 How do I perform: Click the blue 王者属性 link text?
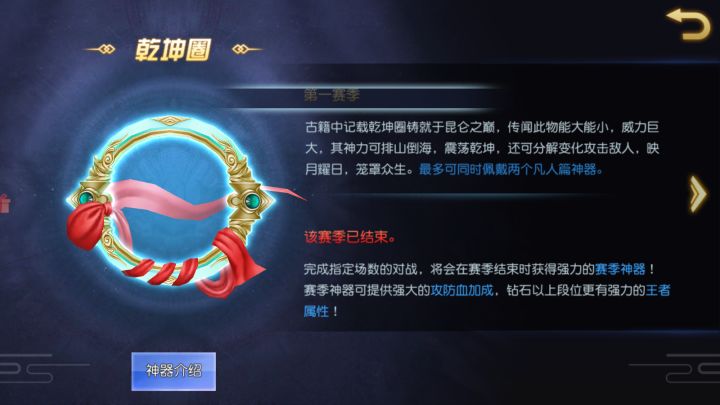click(x=658, y=290)
